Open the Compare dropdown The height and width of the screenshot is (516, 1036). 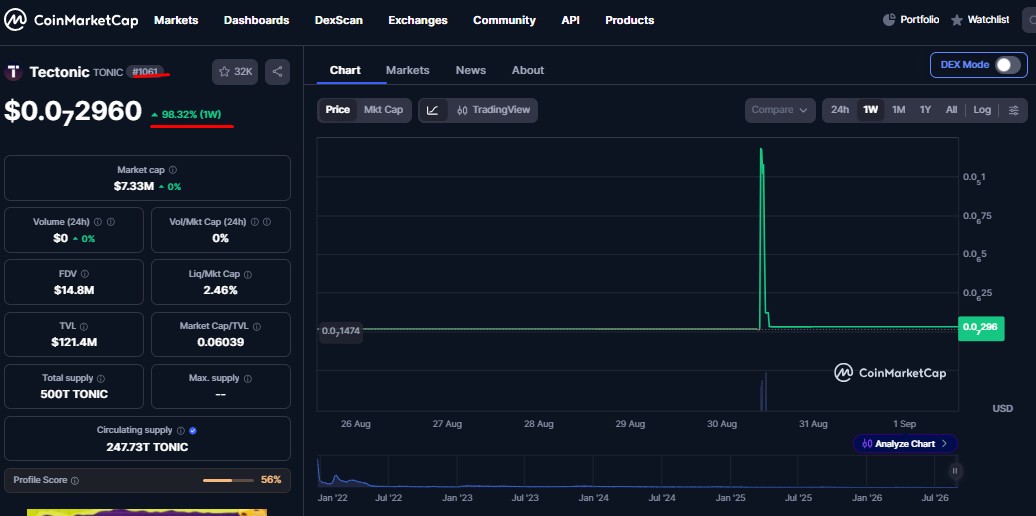(780, 110)
